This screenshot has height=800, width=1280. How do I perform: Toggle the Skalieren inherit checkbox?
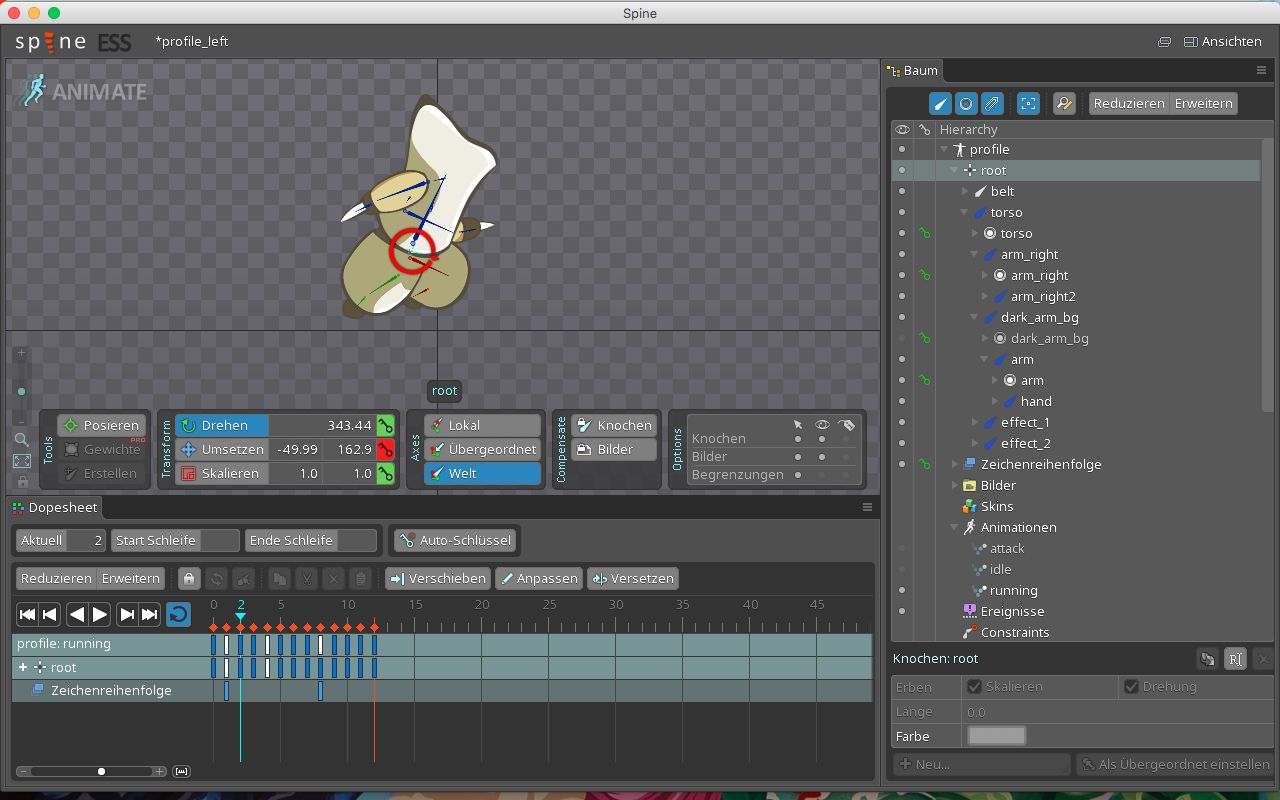click(974, 687)
